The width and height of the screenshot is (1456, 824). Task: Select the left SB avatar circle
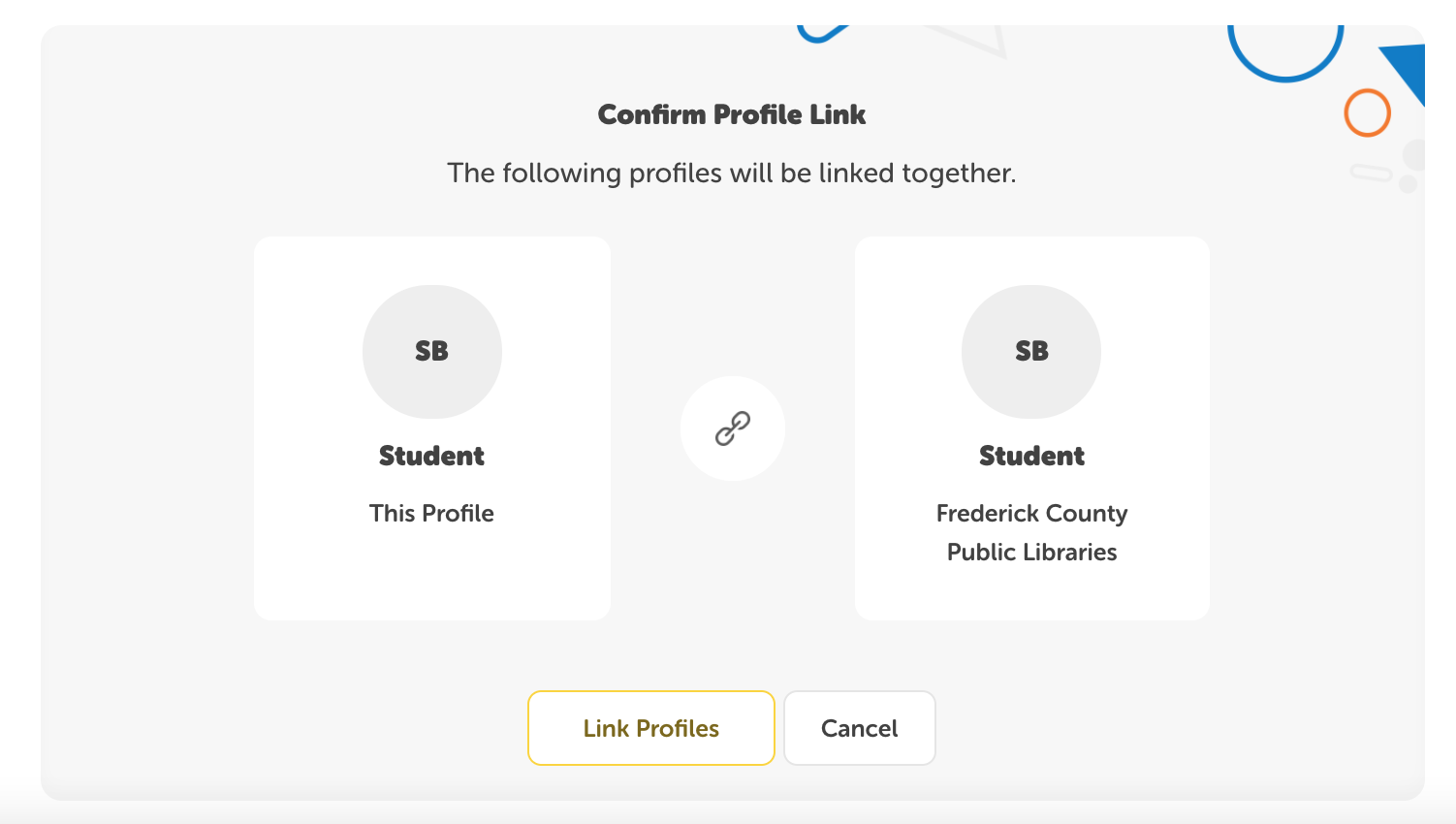pos(432,352)
